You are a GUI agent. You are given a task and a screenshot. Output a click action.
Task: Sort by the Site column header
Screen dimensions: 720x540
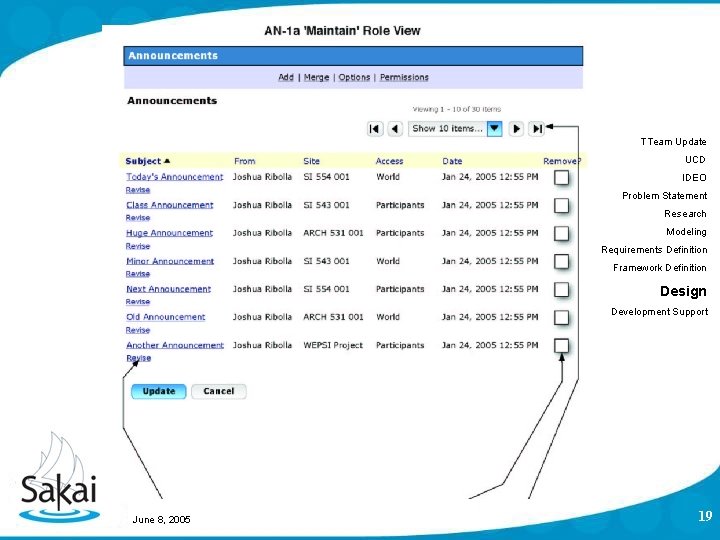311,161
